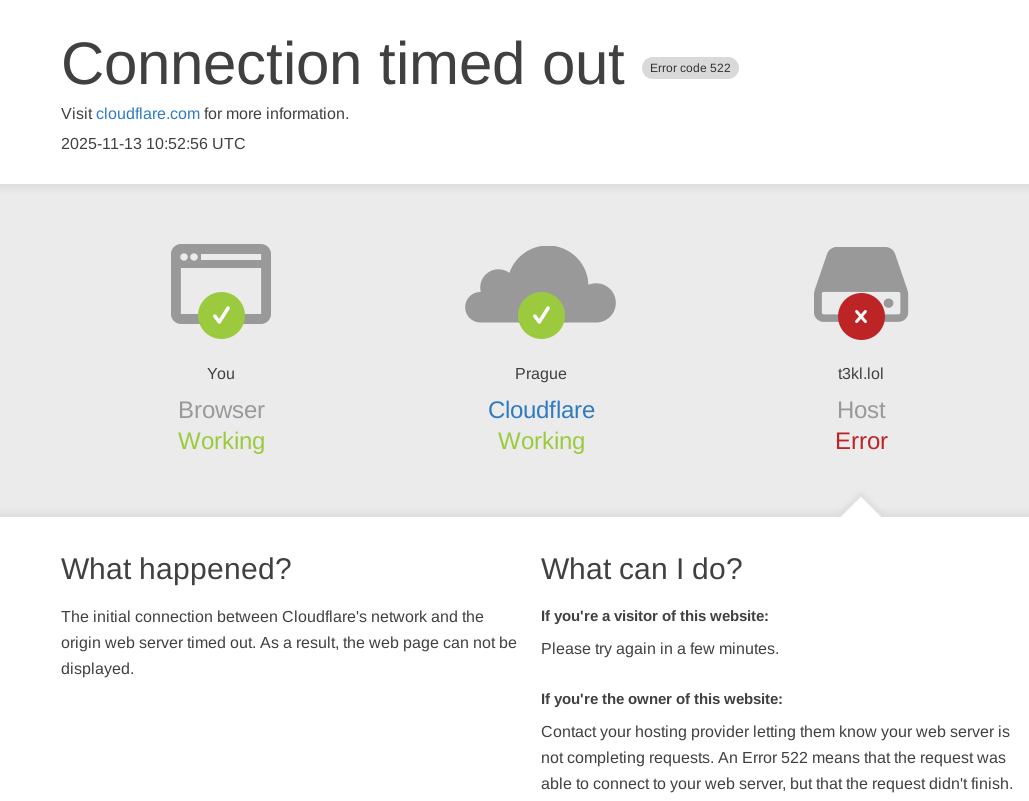Click the 2025-11-13 UTC timestamp
1029x801 pixels.
[x=153, y=144]
